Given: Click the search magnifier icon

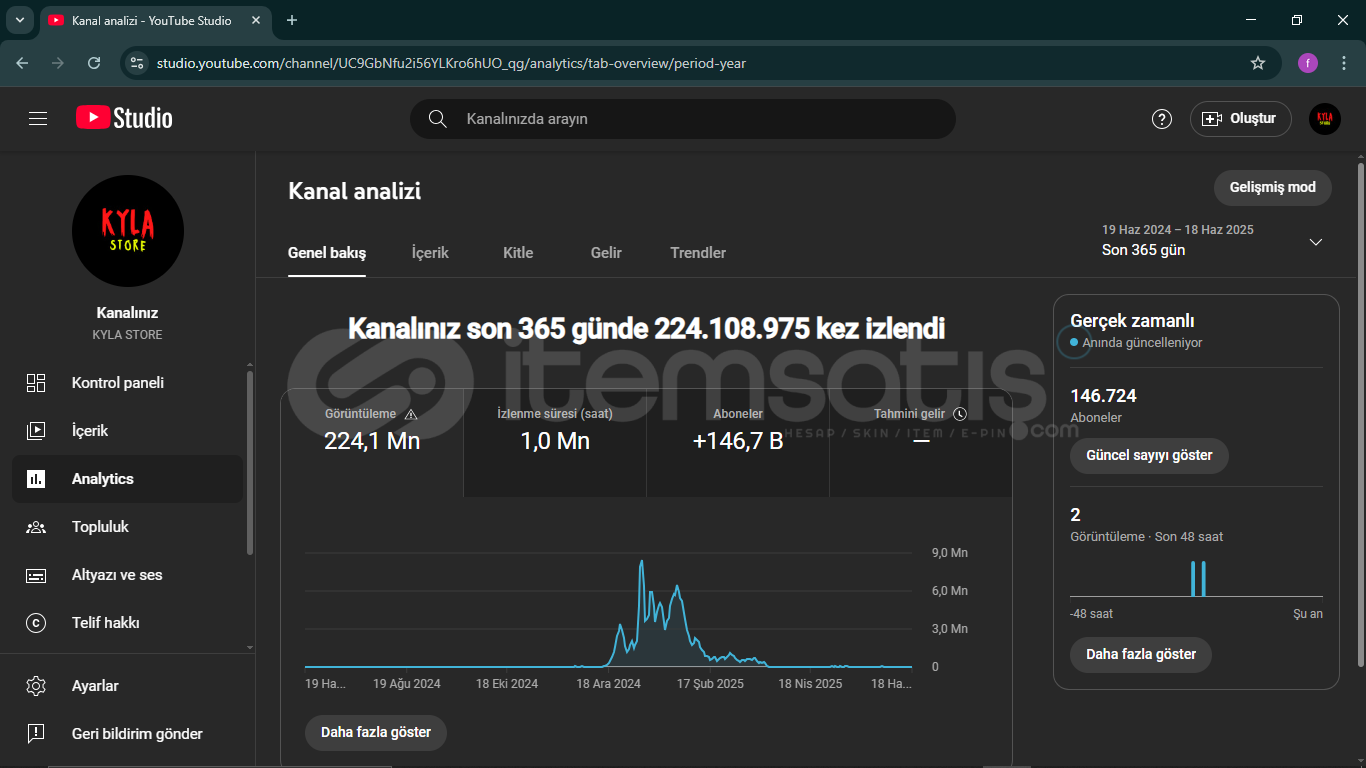Looking at the screenshot, I should 437,119.
